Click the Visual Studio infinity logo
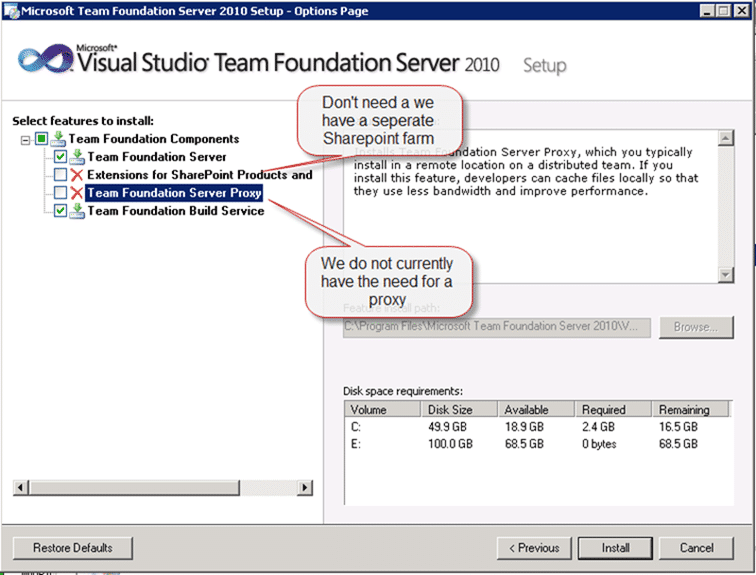This screenshot has width=756, height=575. click(45, 60)
